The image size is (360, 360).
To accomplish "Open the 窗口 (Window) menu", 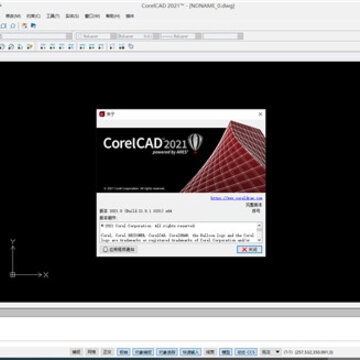I will (x=92, y=16).
